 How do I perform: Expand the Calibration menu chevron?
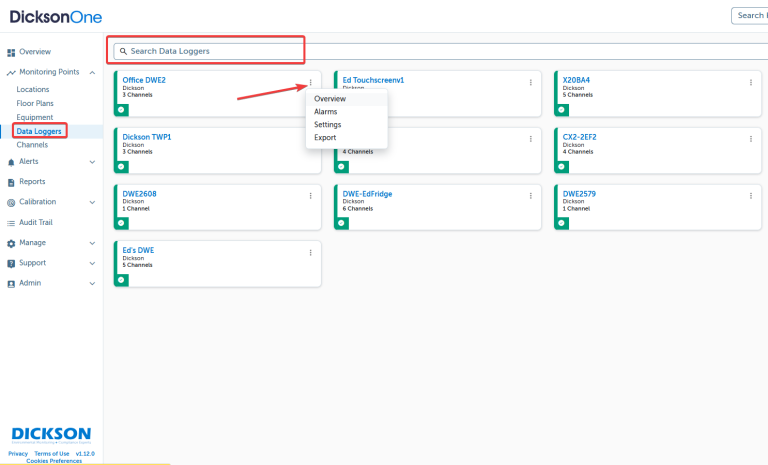92,202
